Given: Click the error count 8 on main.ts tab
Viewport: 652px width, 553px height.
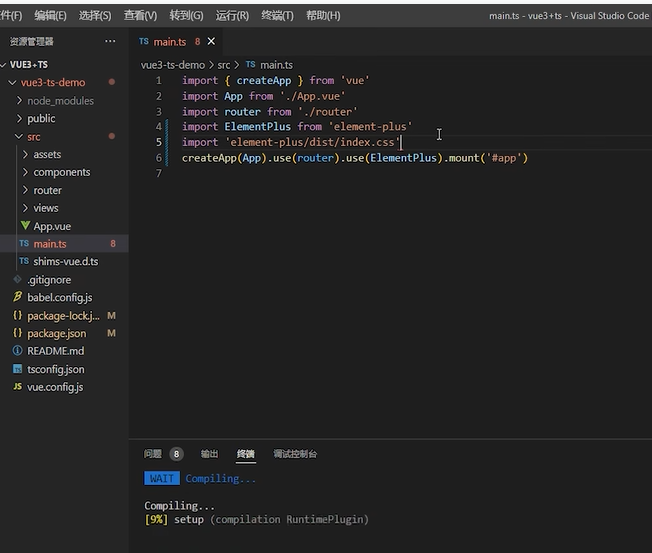Looking at the screenshot, I should coord(197,42).
